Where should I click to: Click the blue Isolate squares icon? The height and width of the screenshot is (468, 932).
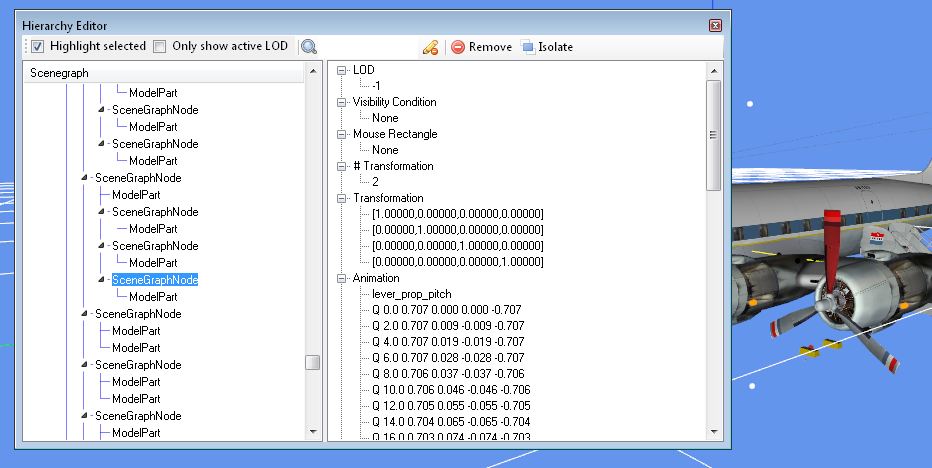coord(528,47)
